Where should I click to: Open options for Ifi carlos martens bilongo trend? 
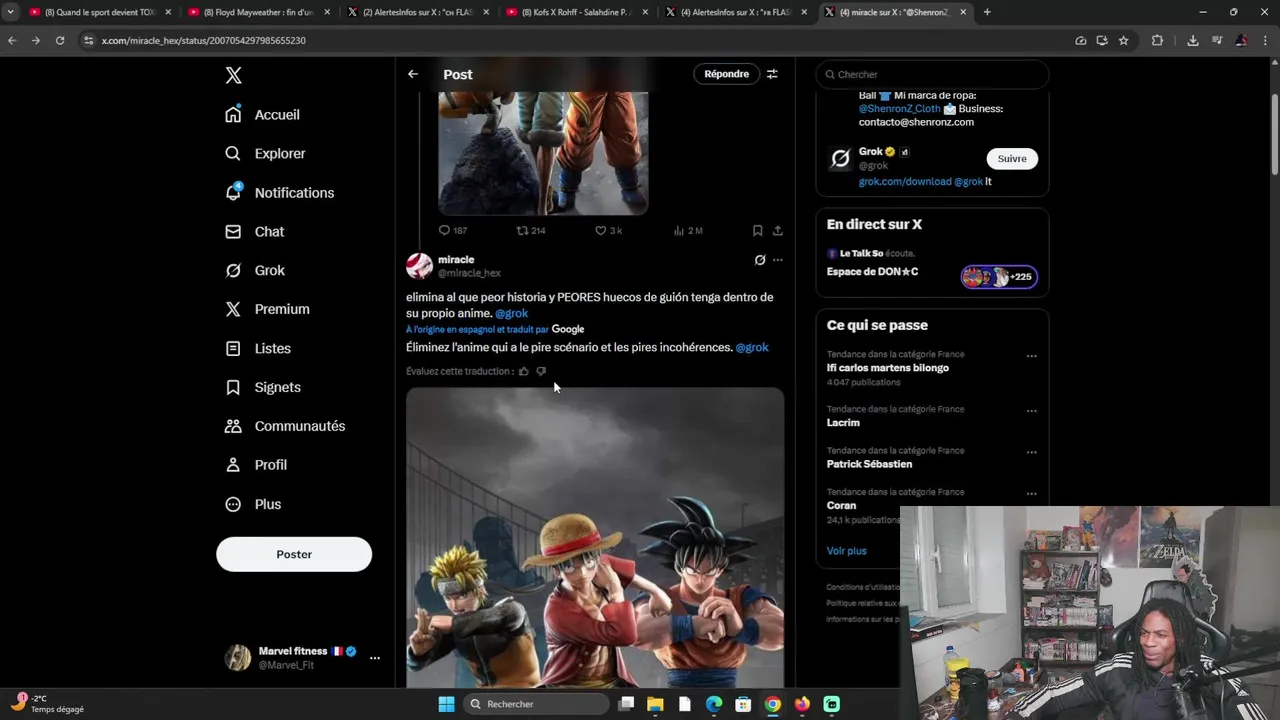click(1031, 357)
